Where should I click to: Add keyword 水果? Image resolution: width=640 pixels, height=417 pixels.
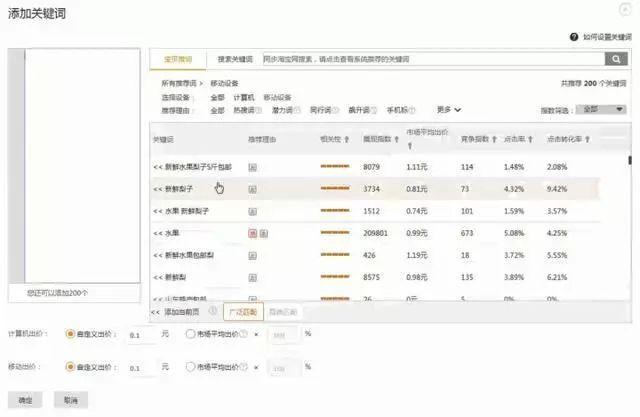click(x=166, y=233)
